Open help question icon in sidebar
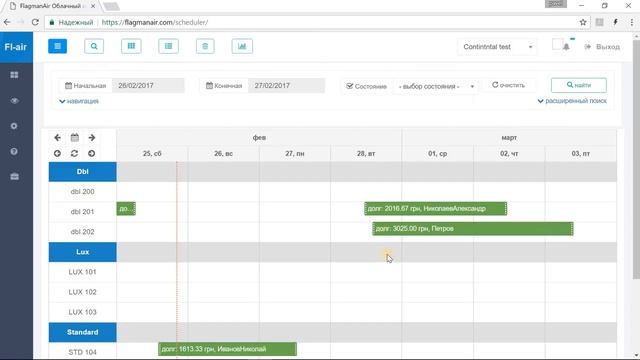Screen dimensions: 640x360 coord(14,151)
